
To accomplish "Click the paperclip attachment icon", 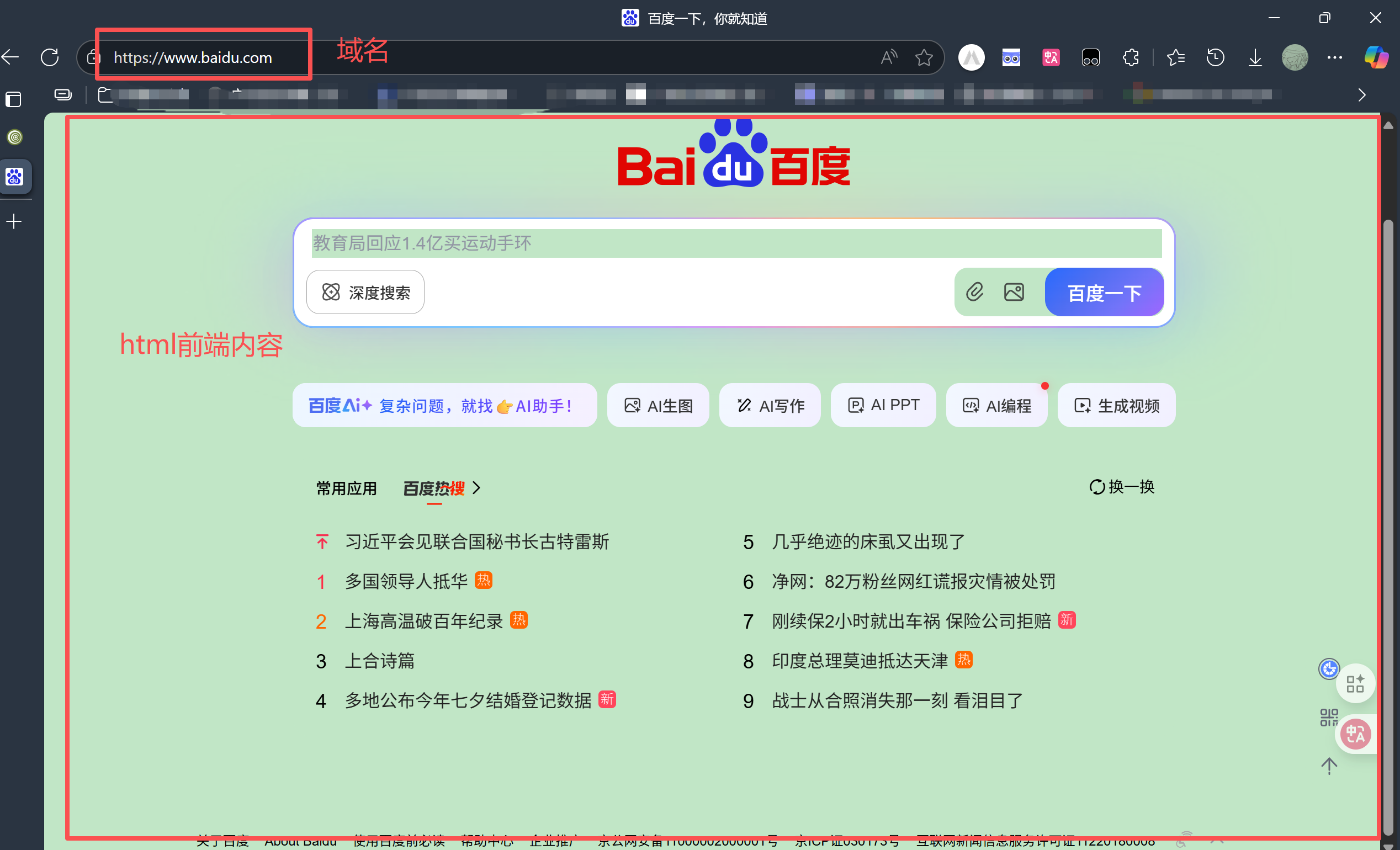I will click(x=975, y=292).
